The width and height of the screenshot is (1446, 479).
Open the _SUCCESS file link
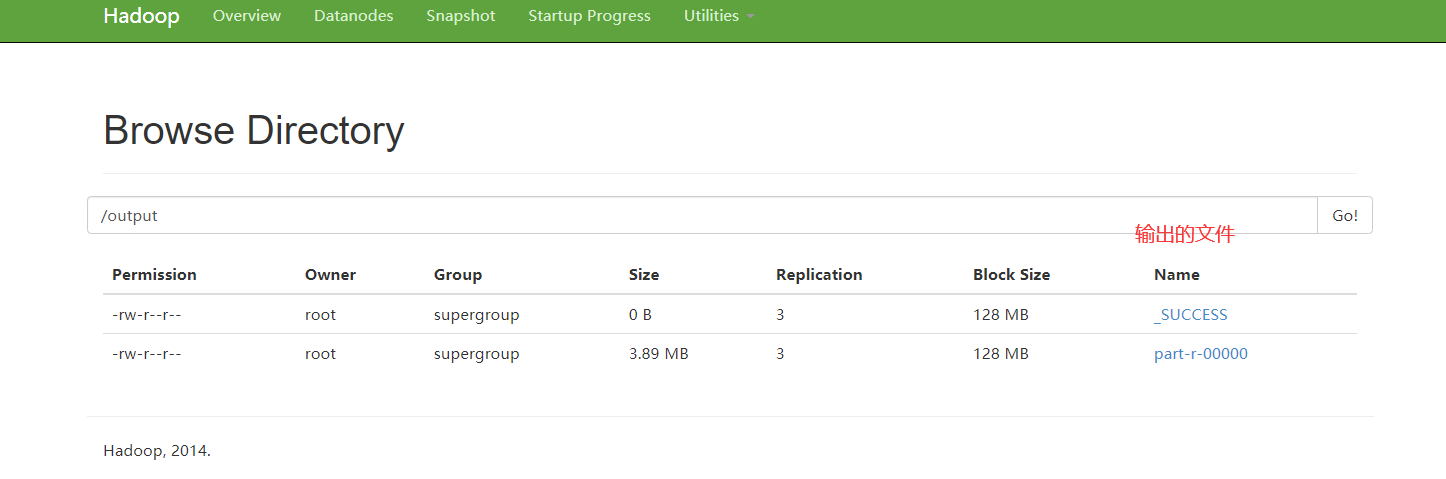pos(1190,314)
